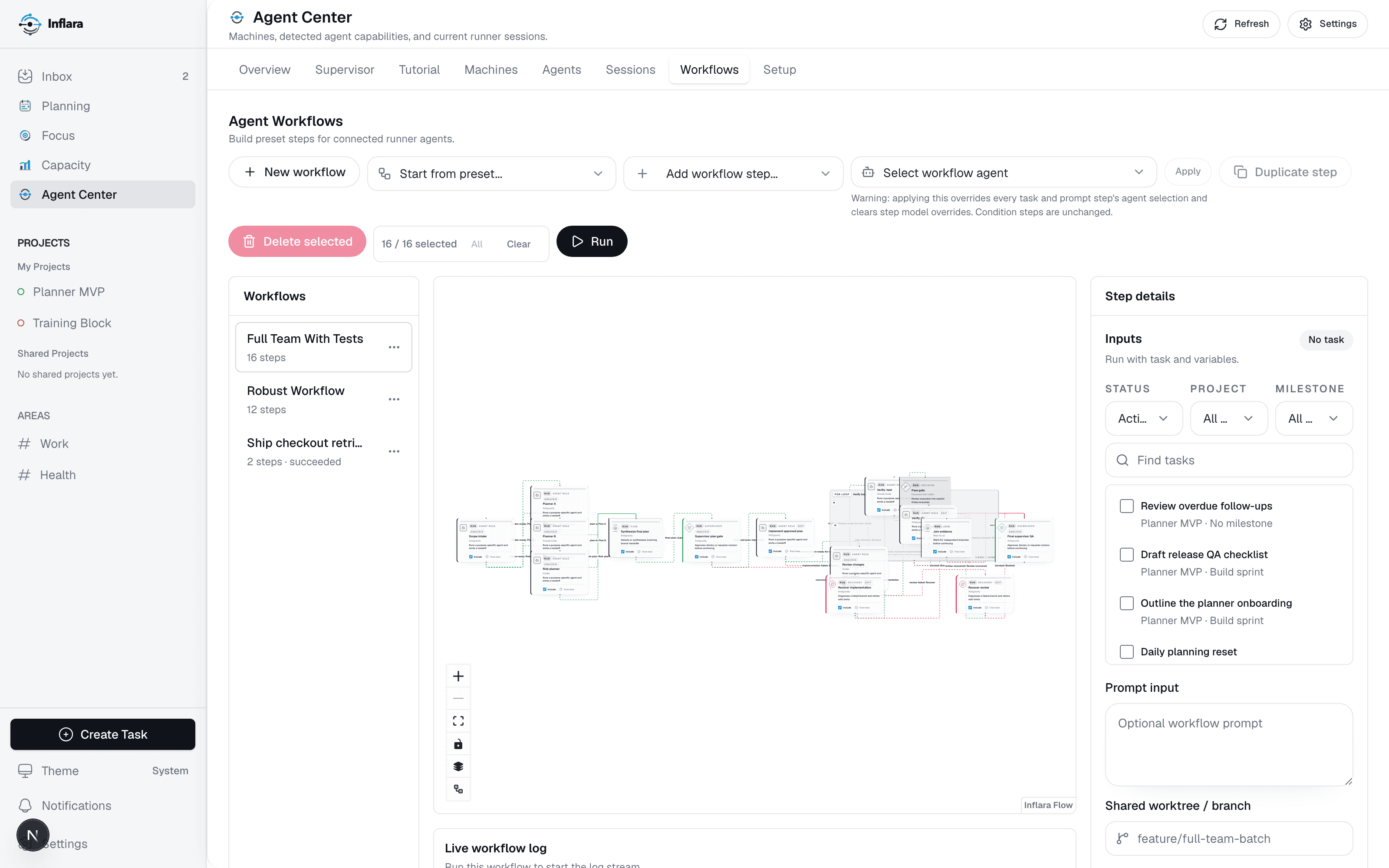Check Review overdue follow-ups task

click(x=1127, y=506)
